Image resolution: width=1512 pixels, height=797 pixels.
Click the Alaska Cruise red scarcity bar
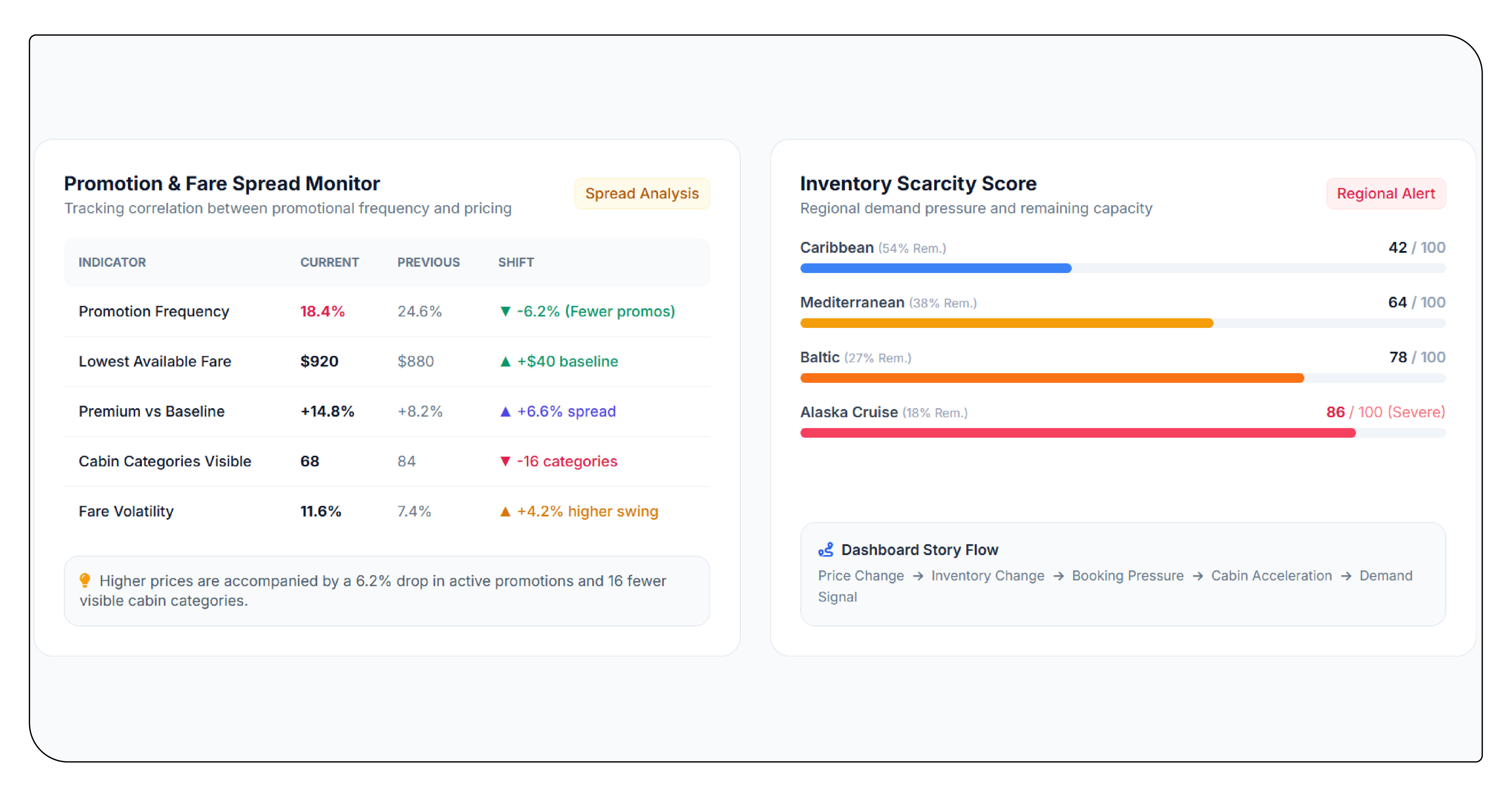[x=1078, y=433]
